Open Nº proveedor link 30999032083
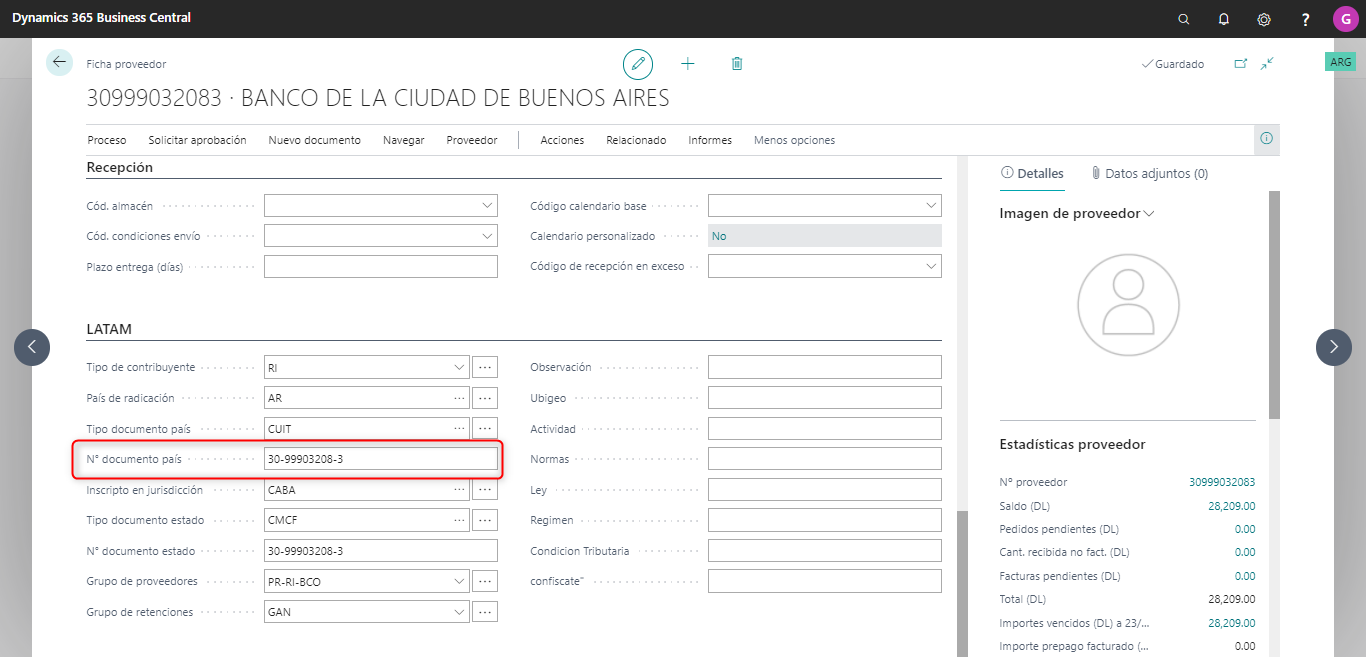The height and width of the screenshot is (657, 1366). [x=1222, y=482]
